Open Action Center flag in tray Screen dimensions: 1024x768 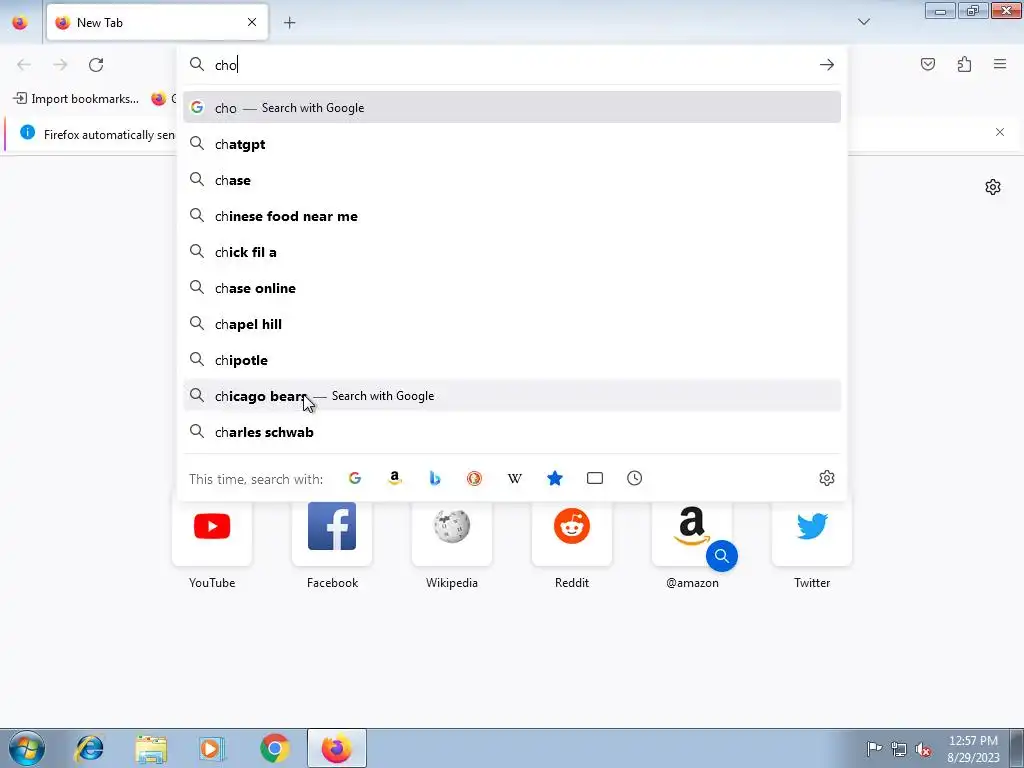pos(874,748)
